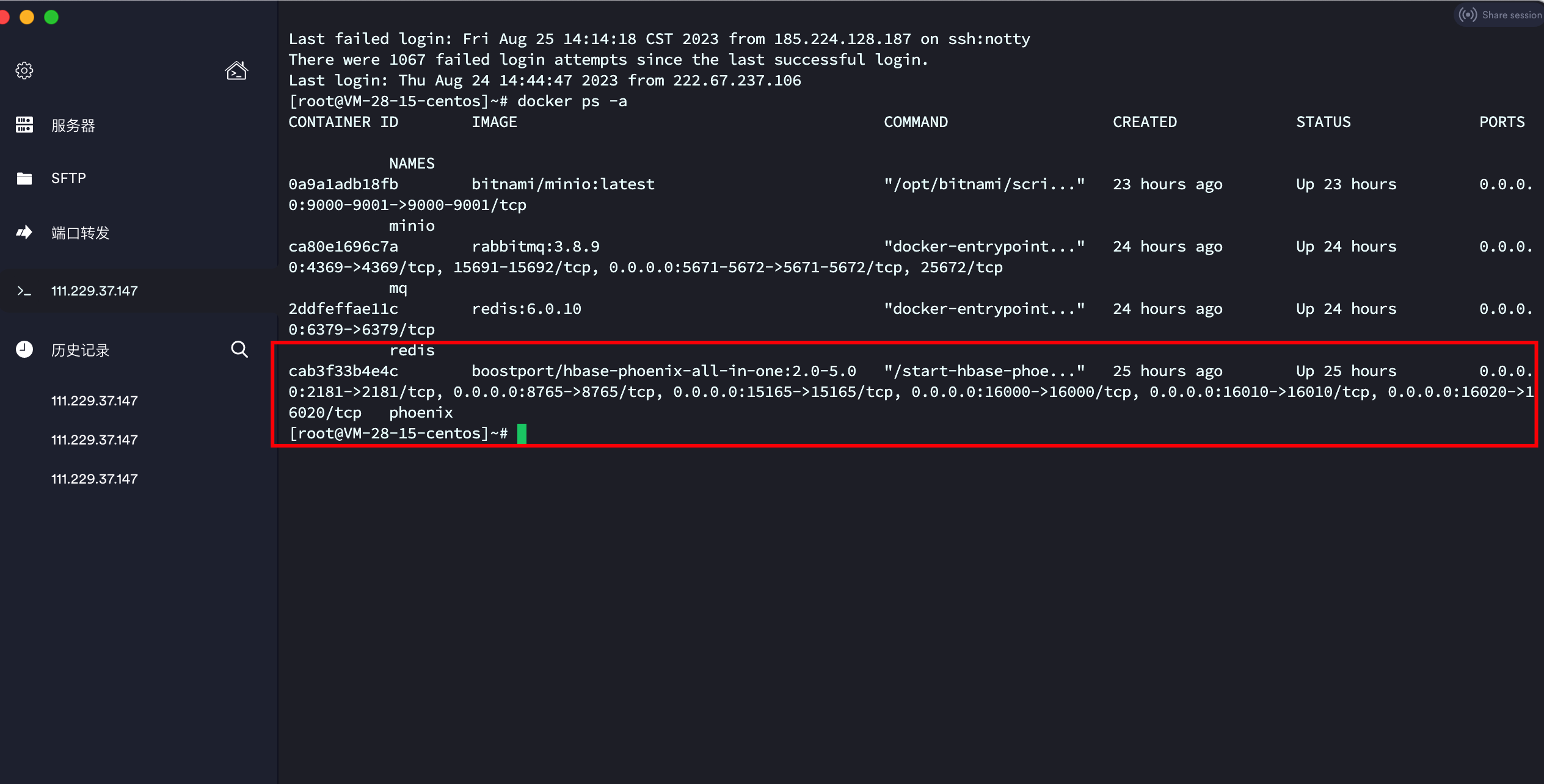Click the green macOS fullscreen button
The height and width of the screenshot is (784, 1544).
click(x=51, y=17)
